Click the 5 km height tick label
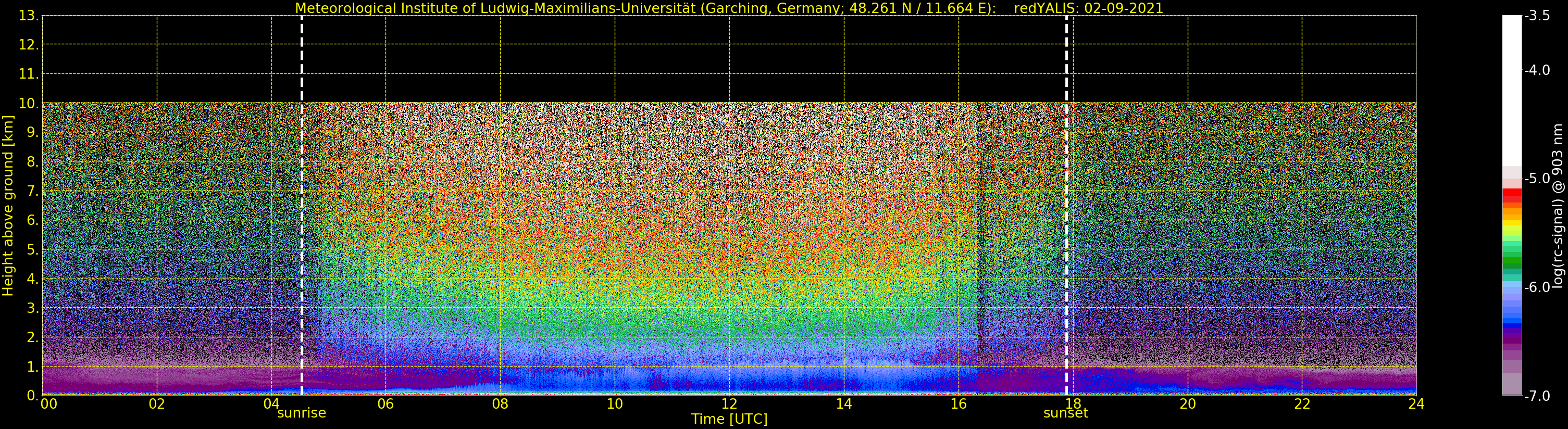Screen dimensions: 1568x429 (32, 250)
